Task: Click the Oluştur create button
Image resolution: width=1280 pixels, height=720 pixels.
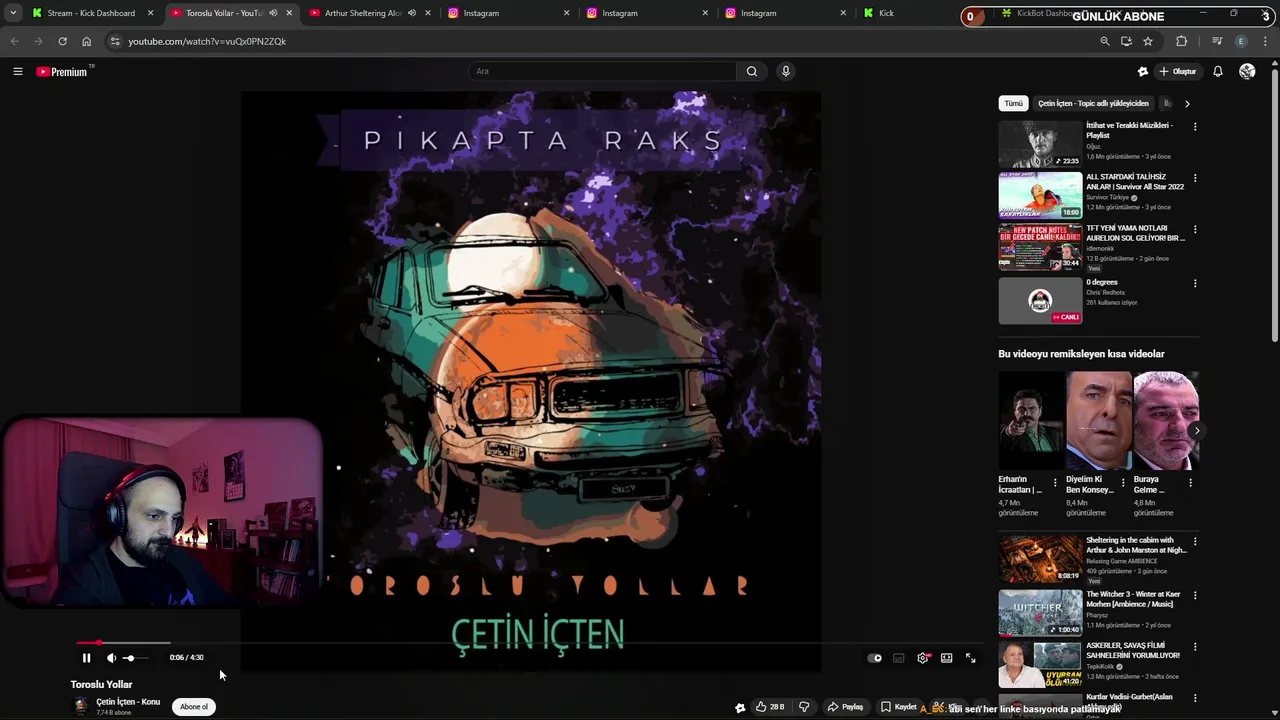Action: pos(1178,71)
